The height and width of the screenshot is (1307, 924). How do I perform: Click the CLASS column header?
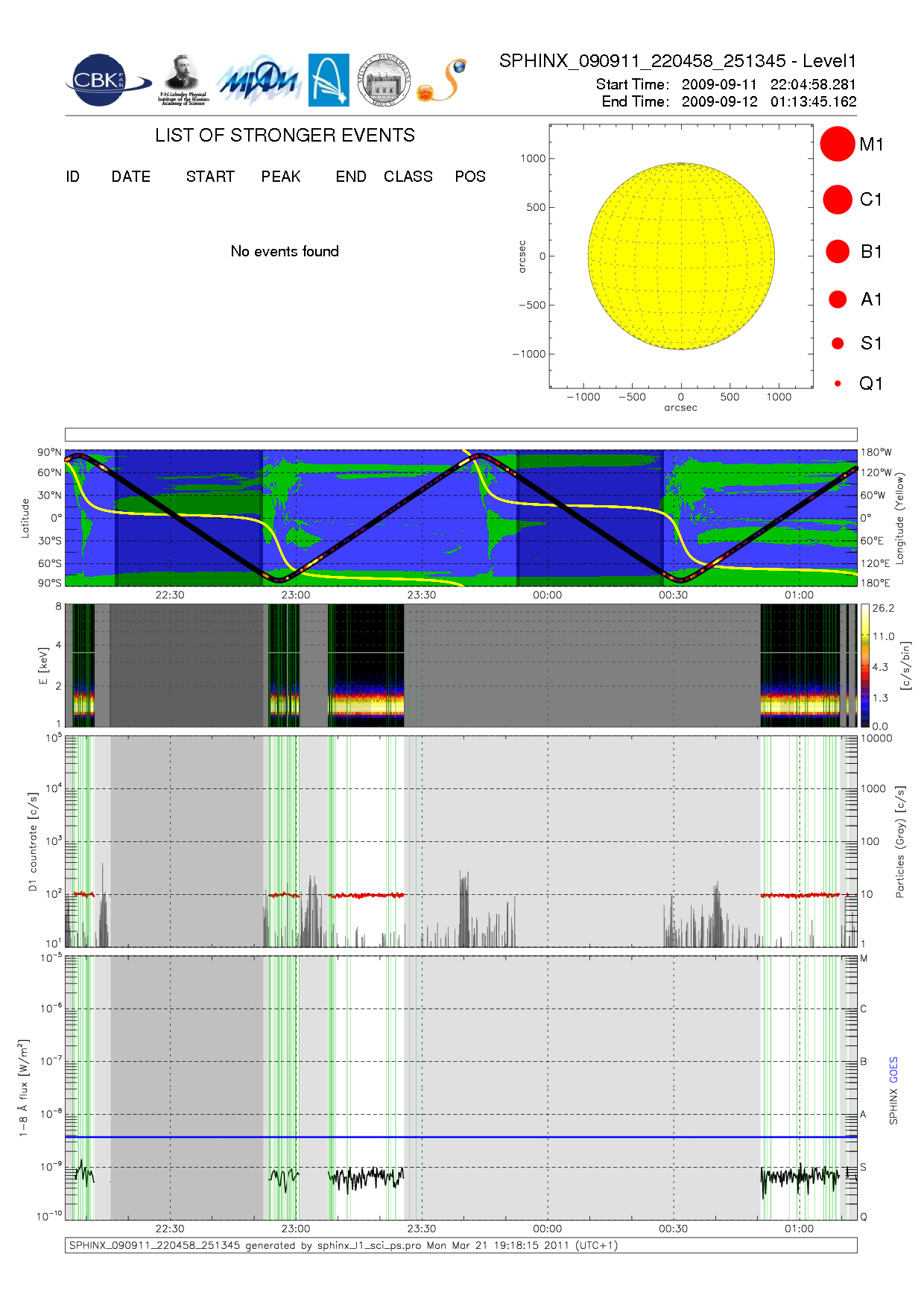[408, 177]
